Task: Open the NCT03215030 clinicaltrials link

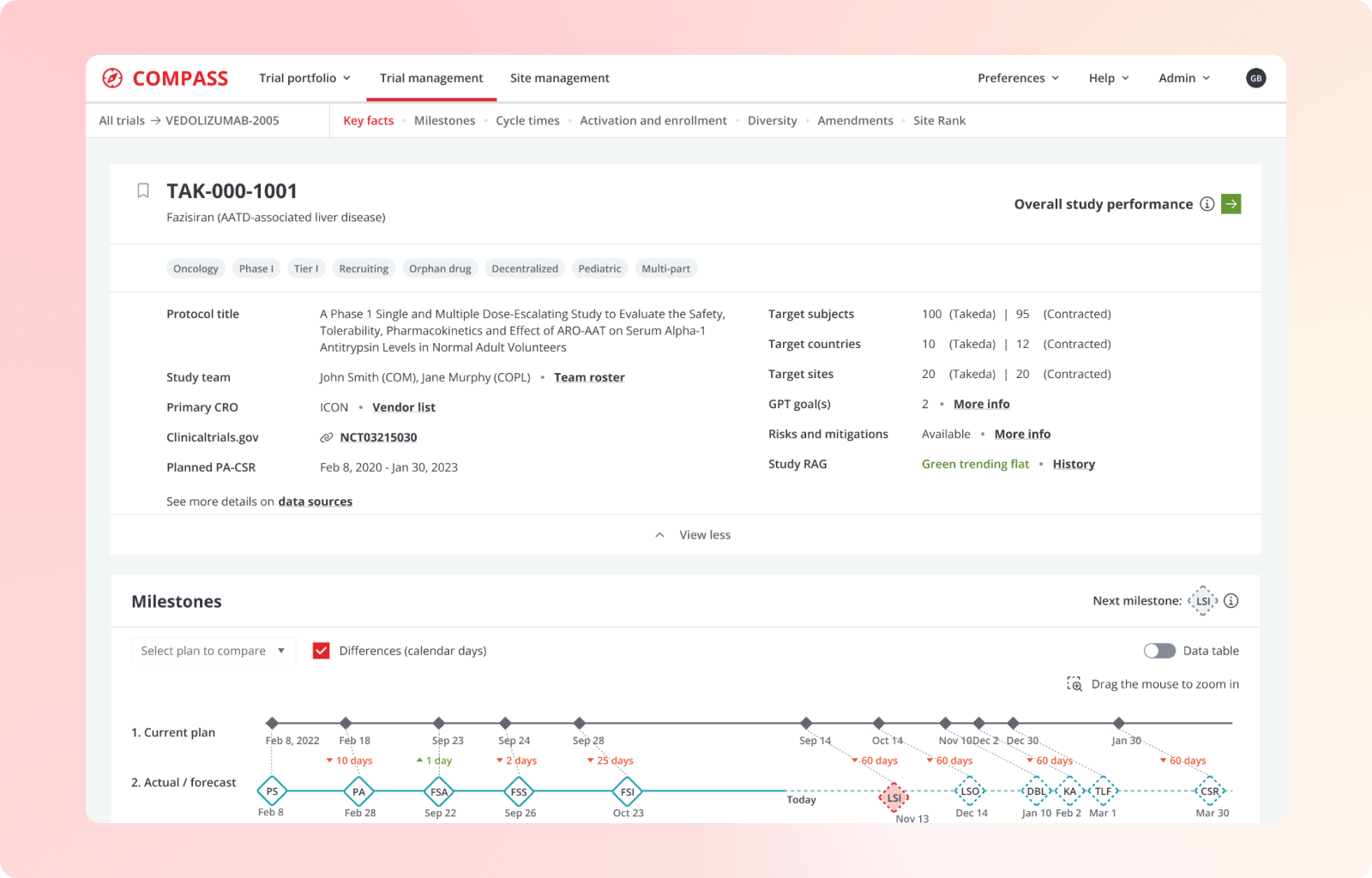Action: coord(378,437)
